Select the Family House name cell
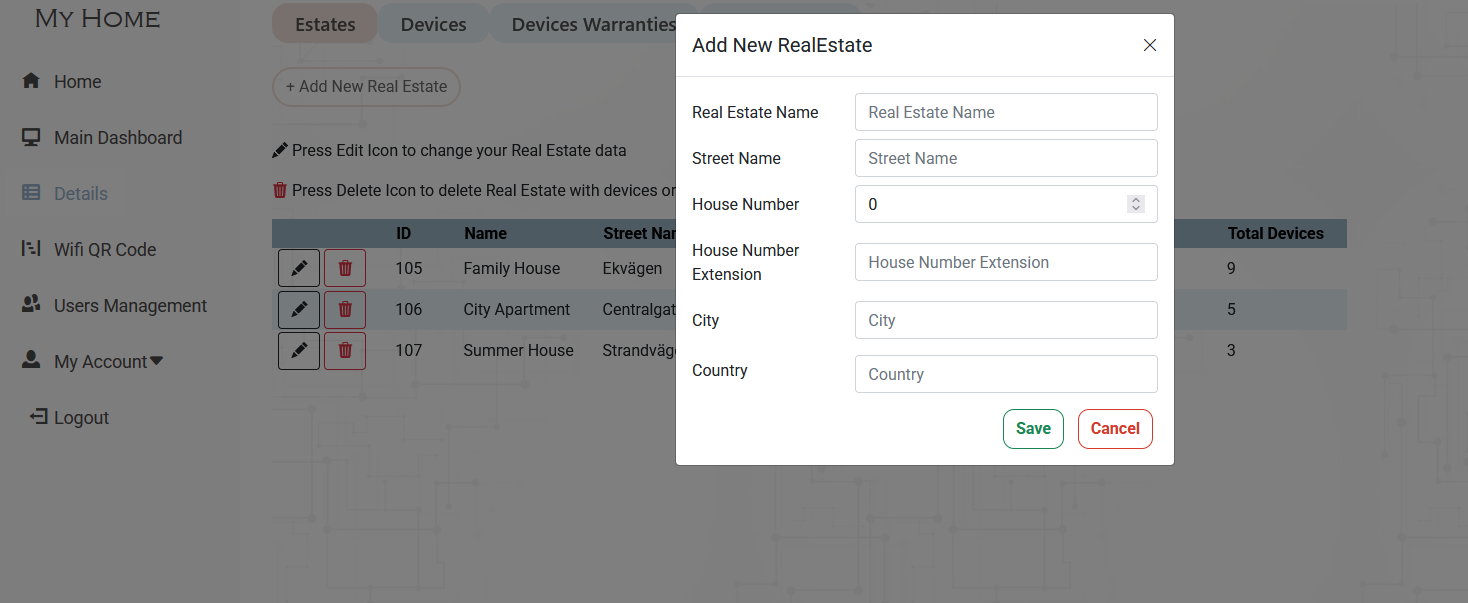Image resolution: width=1468 pixels, height=603 pixels. (512, 268)
